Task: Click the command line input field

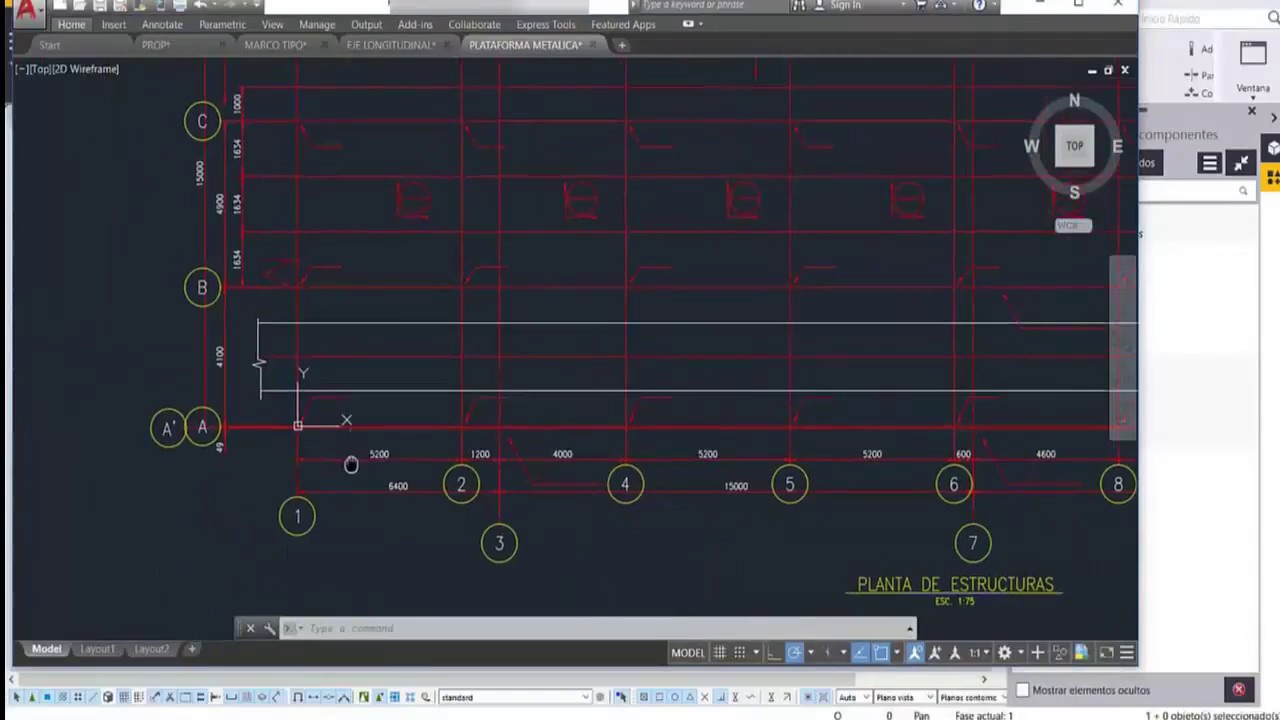Action: (600, 628)
